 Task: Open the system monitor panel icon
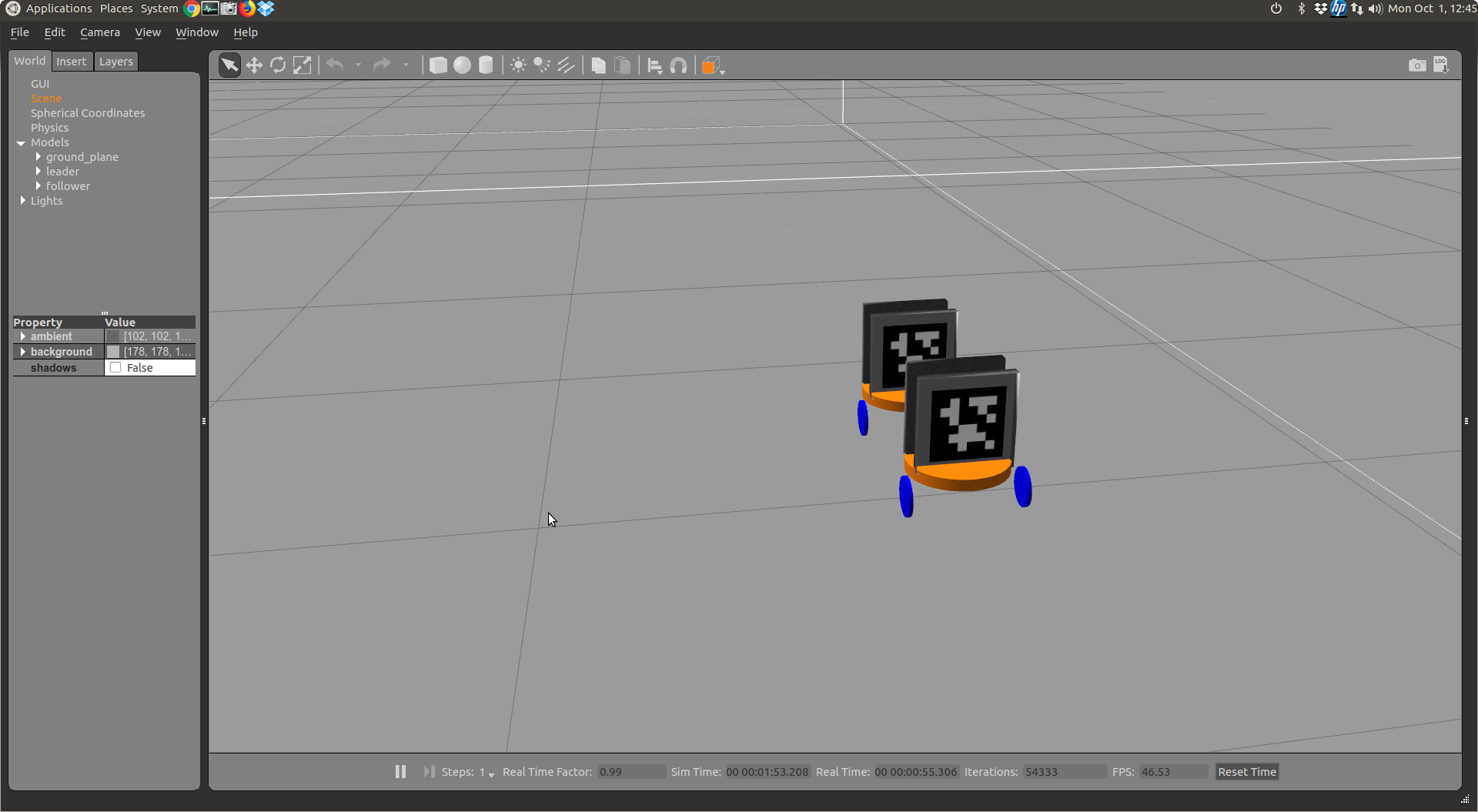click(210, 8)
